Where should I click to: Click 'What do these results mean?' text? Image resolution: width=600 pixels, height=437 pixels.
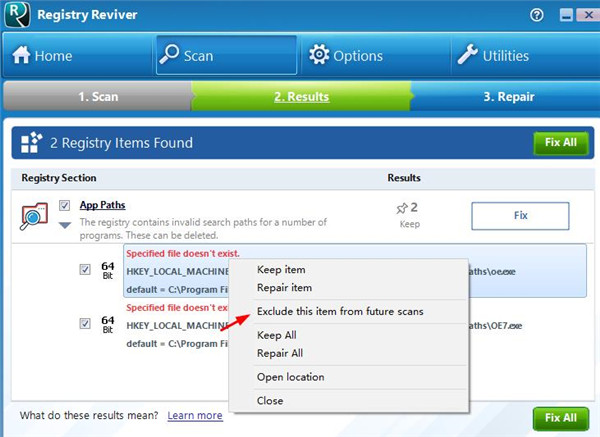[89, 415]
